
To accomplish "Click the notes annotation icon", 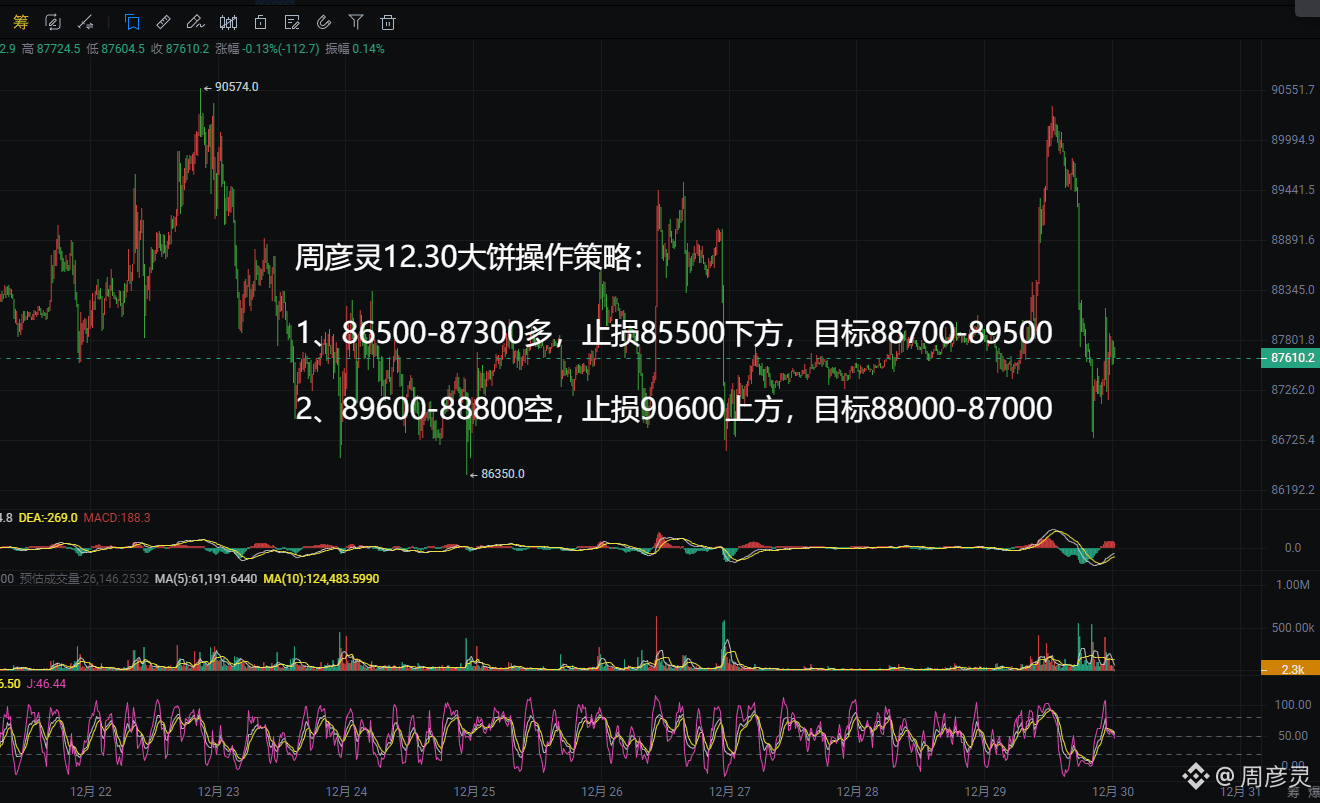I will (291, 22).
